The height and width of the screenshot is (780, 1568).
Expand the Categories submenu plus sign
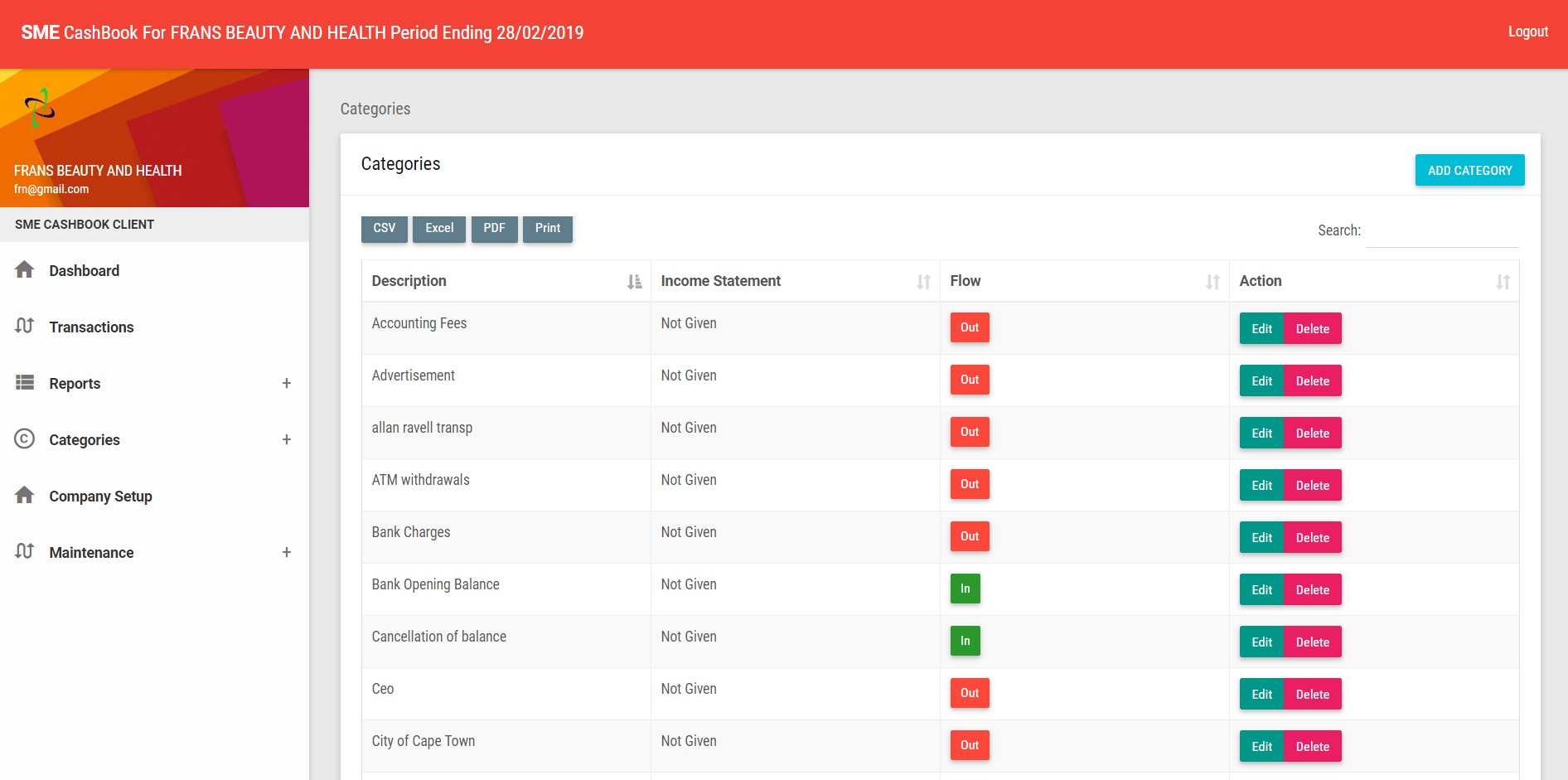pyautogui.click(x=287, y=439)
